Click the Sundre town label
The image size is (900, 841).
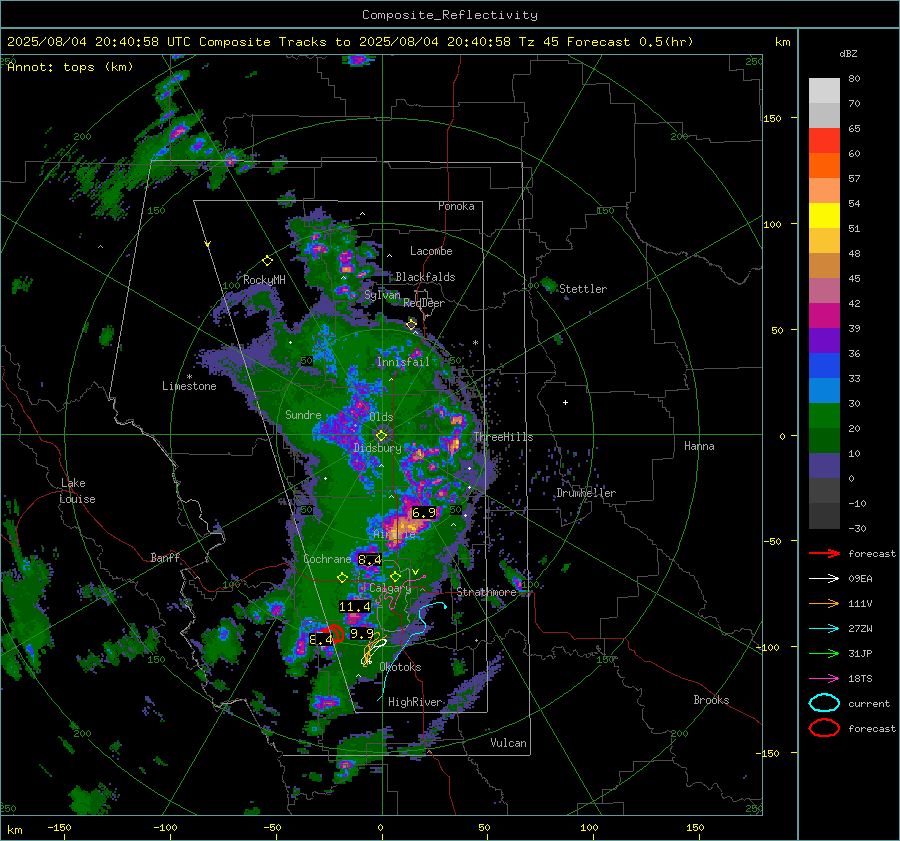[303, 415]
